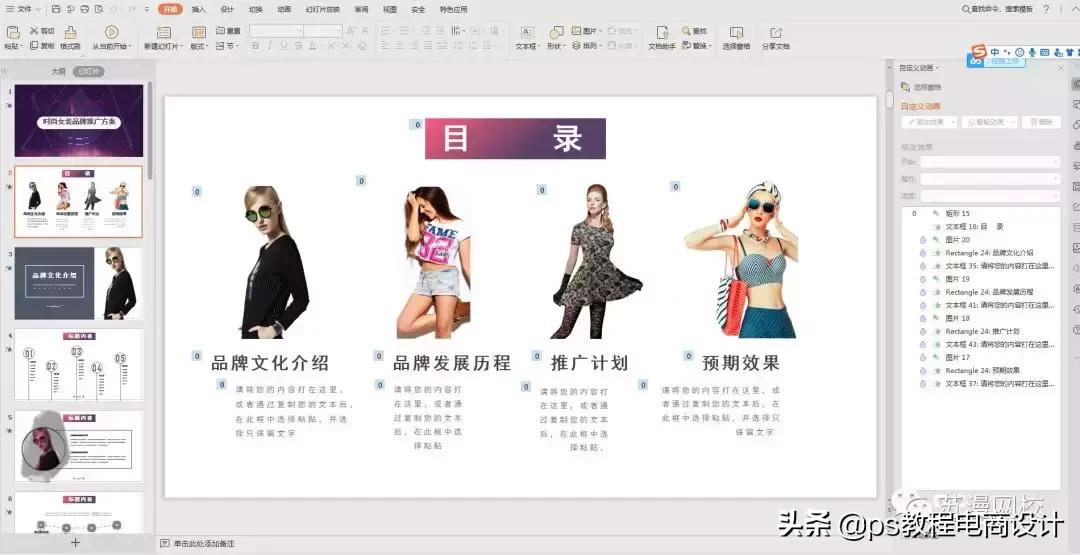Switch to the Home (开始) ribbon tab

point(170,10)
